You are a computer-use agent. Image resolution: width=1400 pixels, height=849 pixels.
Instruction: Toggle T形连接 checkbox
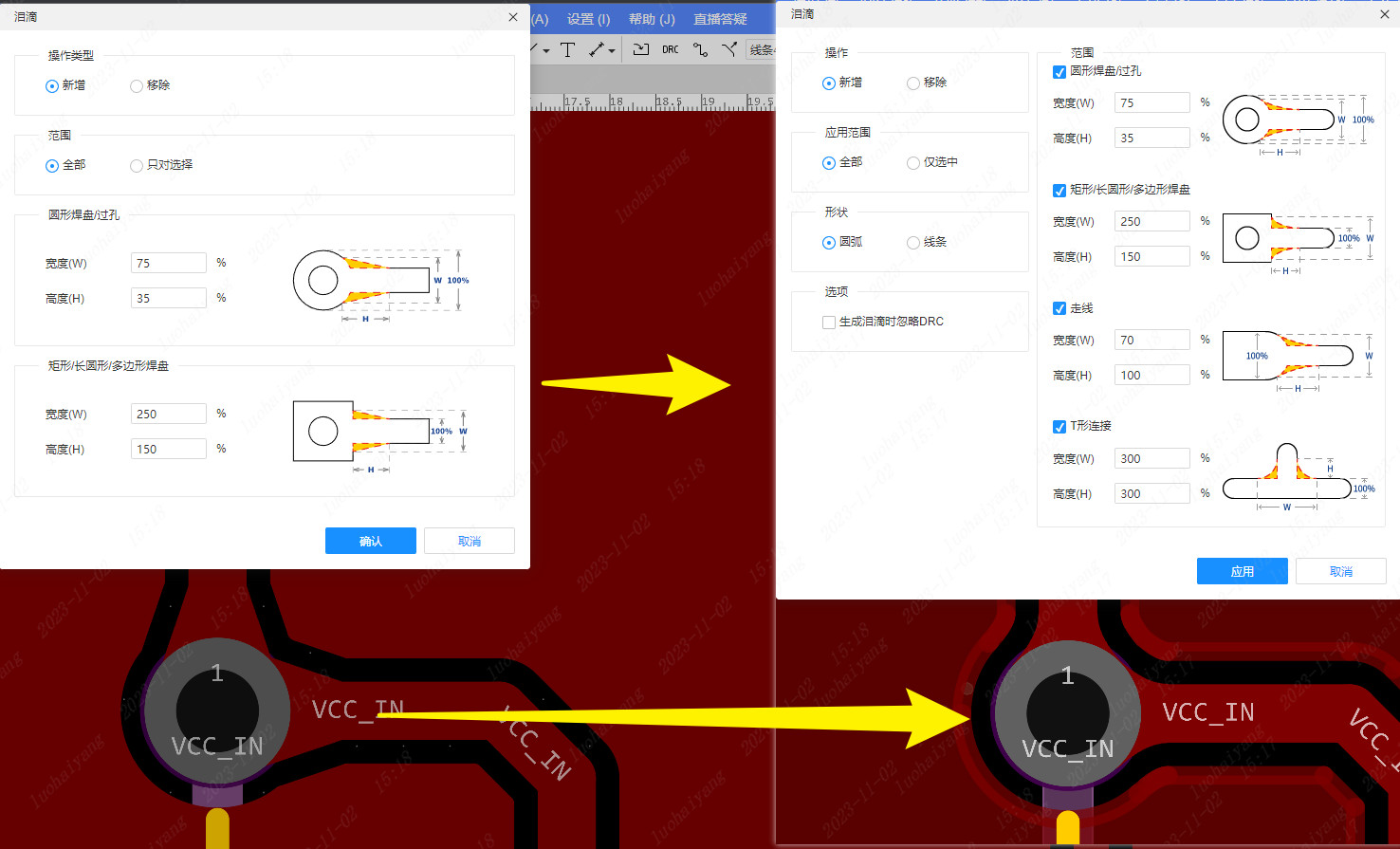1059,427
